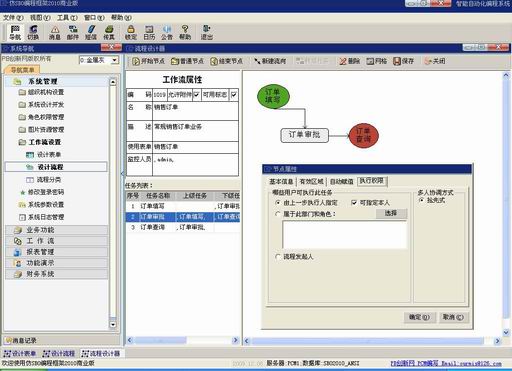Add a 普通节点 normal node
512x371 pixels.
(x=187, y=61)
